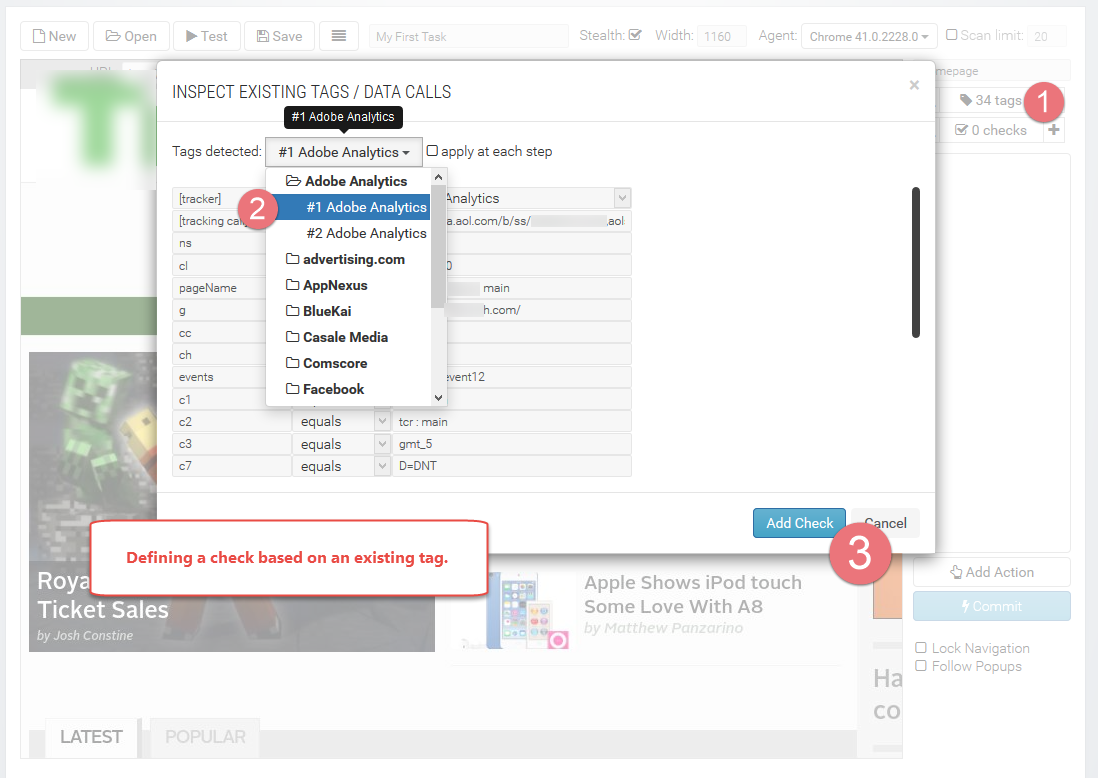The width and height of the screenshot is (1098, 778).
Task: Click author link 'Josh Constine'
Action: coord(93,636)
